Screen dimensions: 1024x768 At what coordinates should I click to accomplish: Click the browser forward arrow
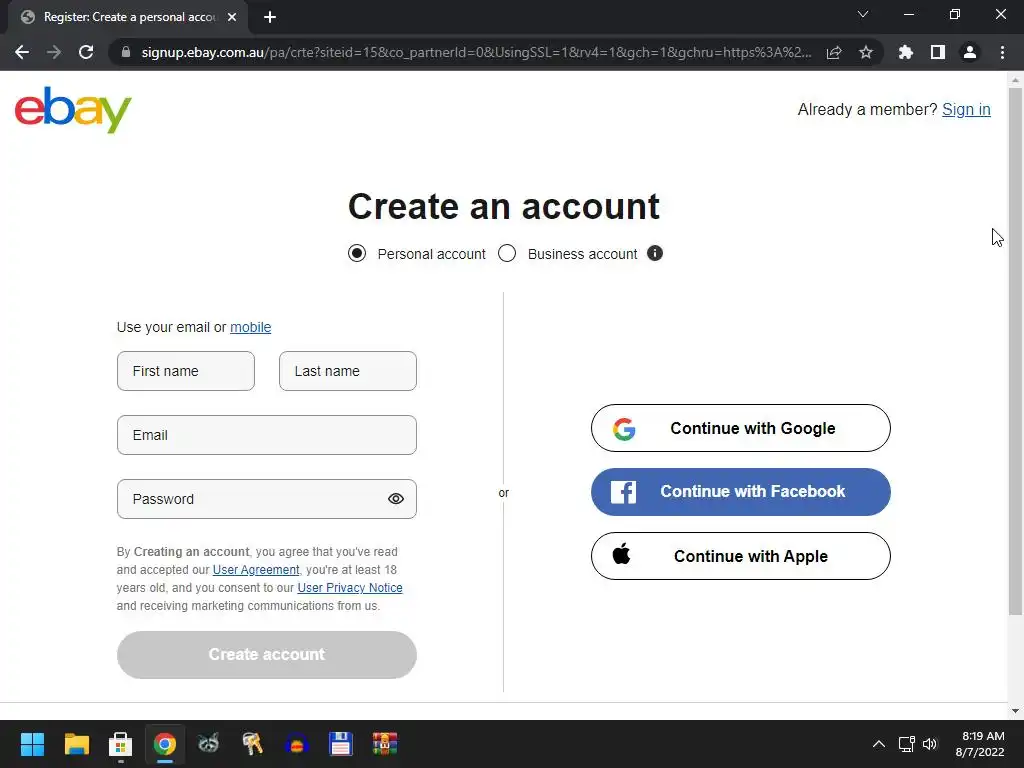tap(54, 52)
